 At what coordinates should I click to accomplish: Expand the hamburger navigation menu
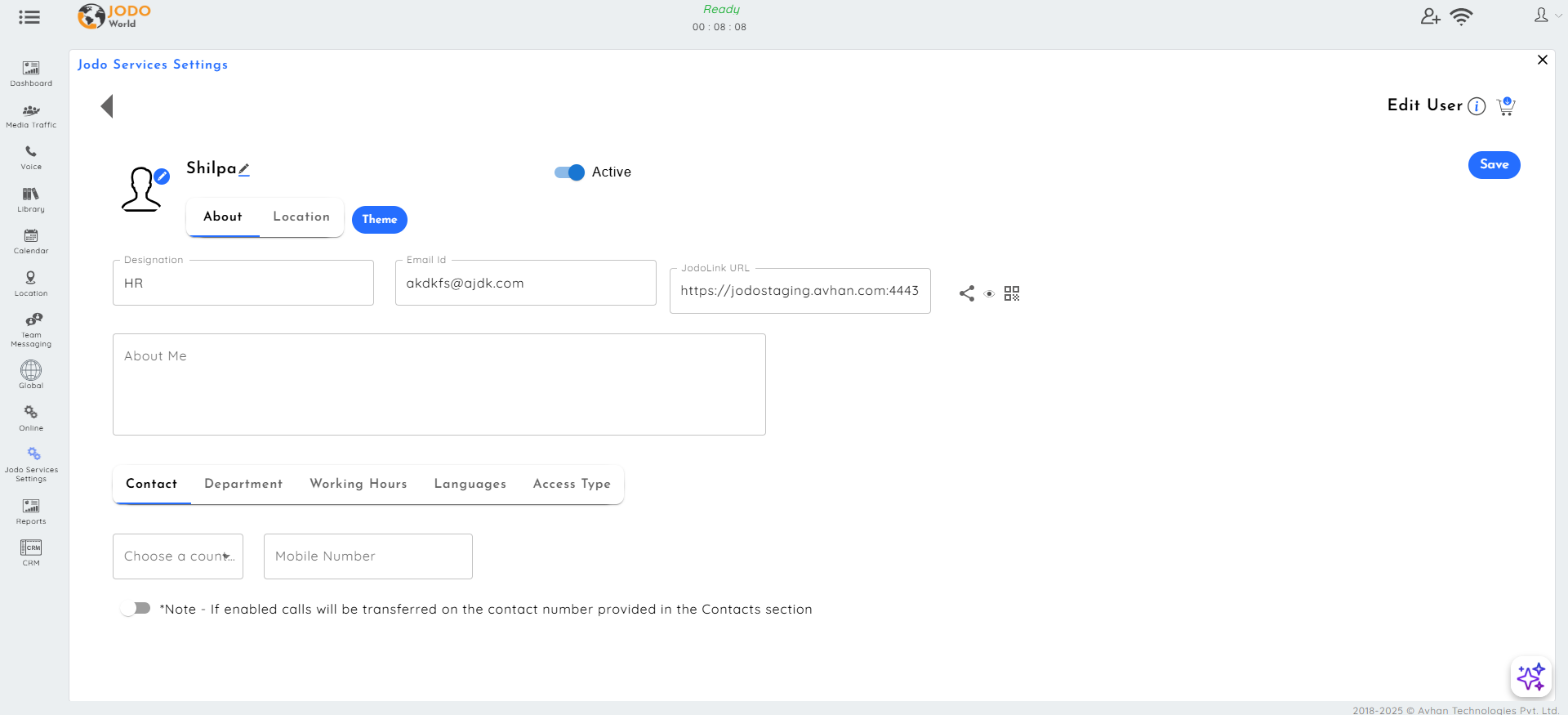click(x=29, y=17)
